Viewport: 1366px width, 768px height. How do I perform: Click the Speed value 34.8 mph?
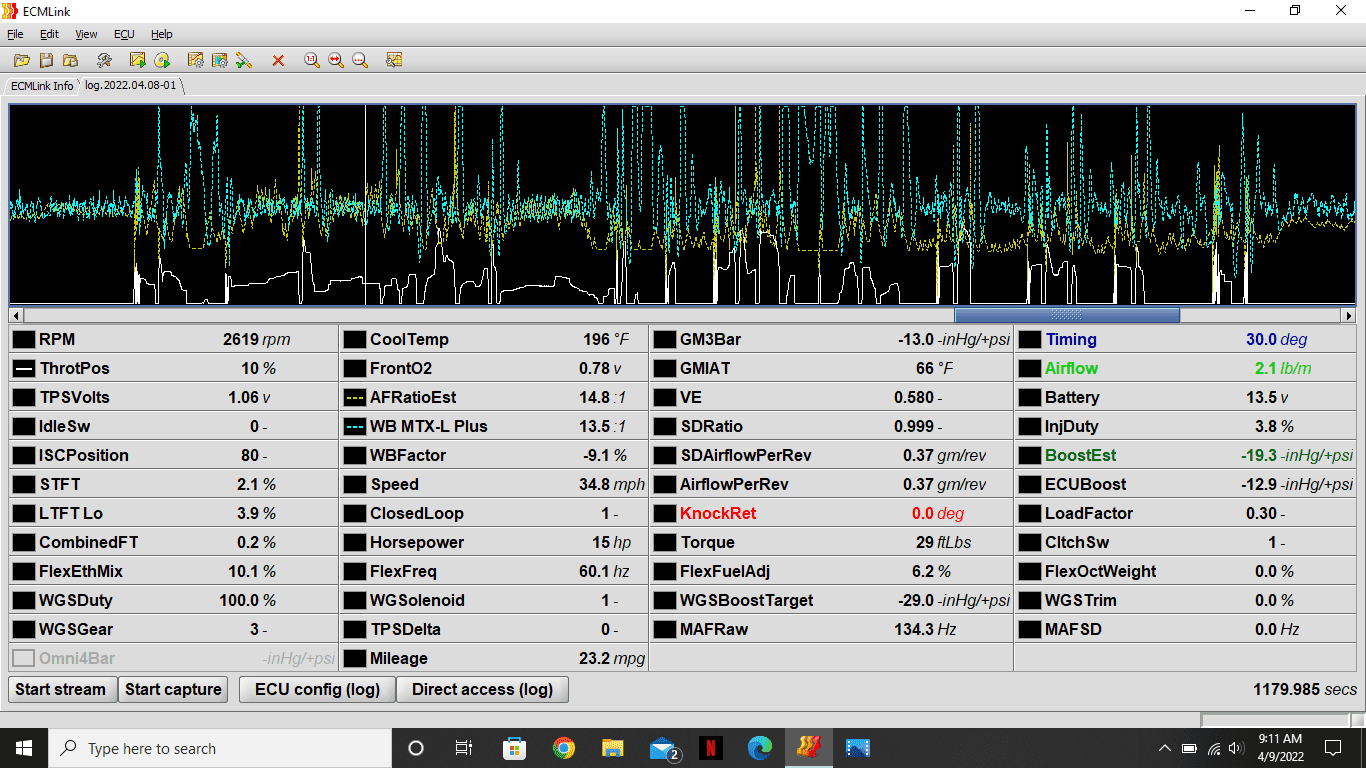612,485
